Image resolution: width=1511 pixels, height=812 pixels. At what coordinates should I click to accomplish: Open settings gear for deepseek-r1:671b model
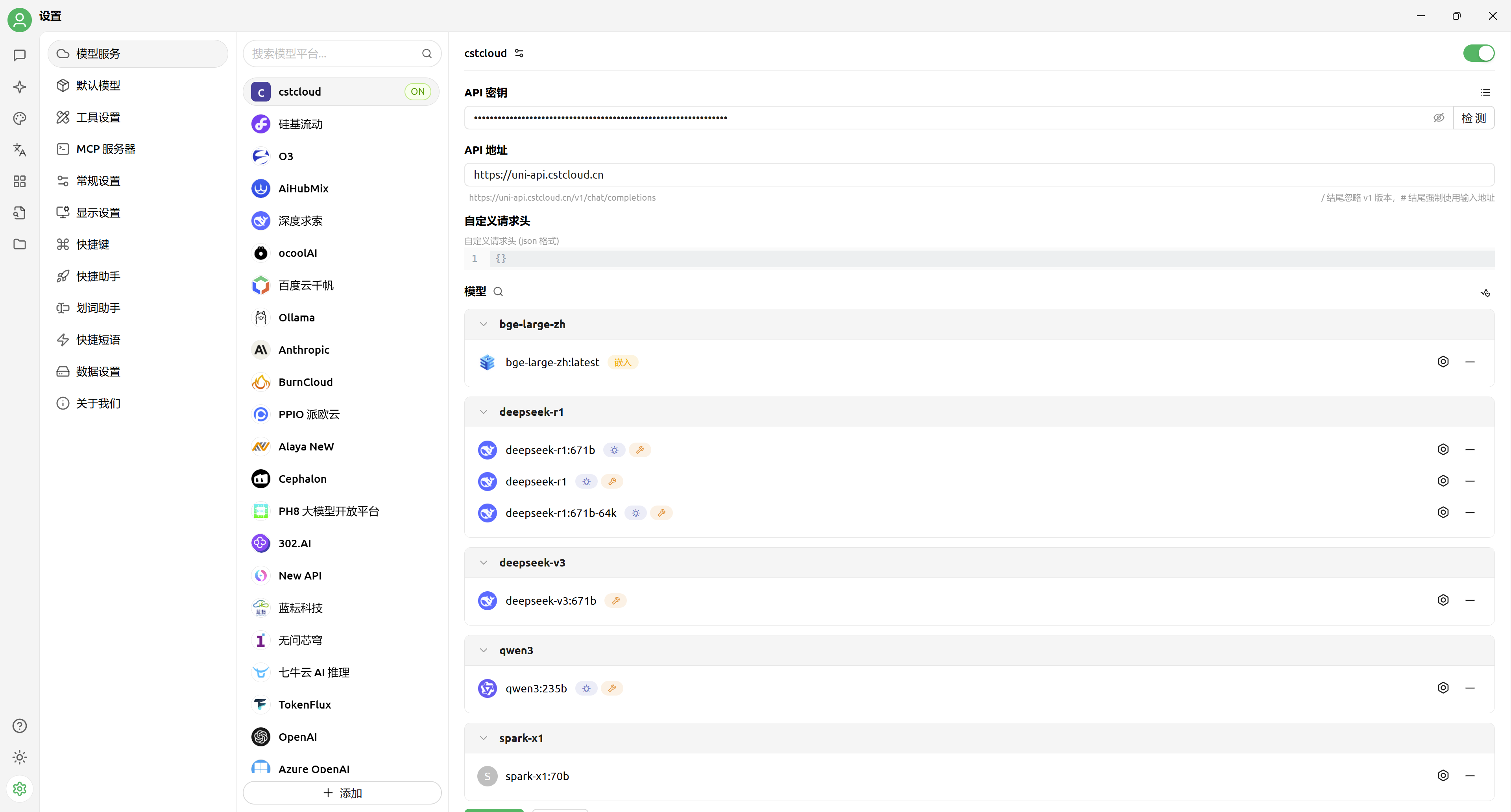(x=1443, y=450)
